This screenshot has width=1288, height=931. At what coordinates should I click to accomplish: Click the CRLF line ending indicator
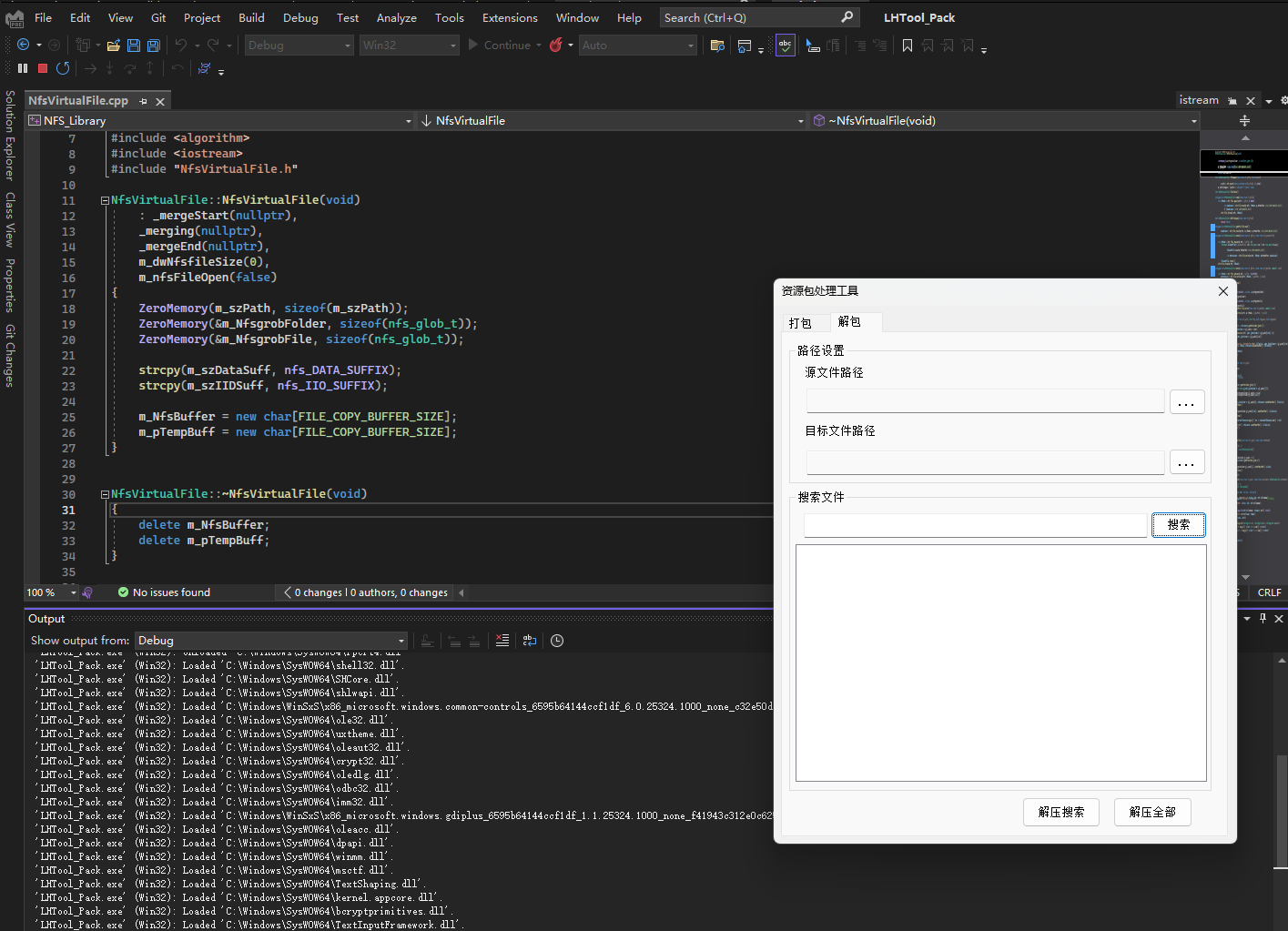click(1269, 592)
